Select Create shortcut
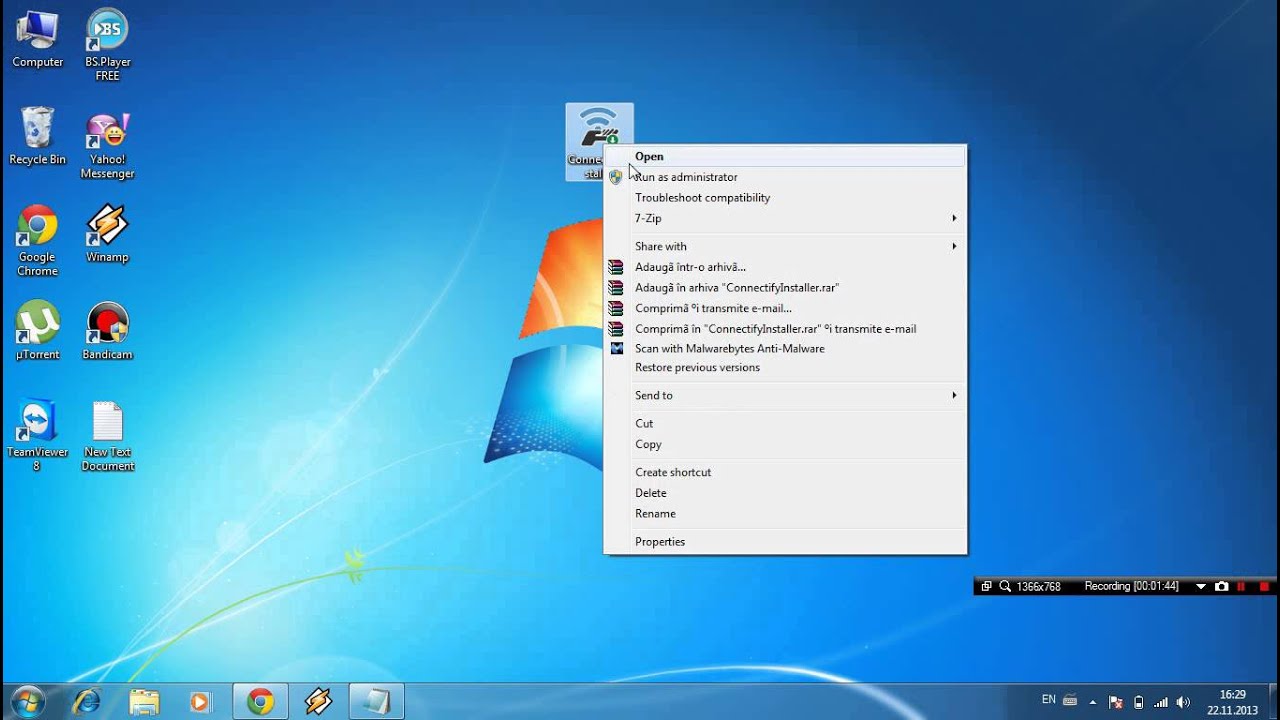This screenshot has width=1280, height=720. pos(785,472)
